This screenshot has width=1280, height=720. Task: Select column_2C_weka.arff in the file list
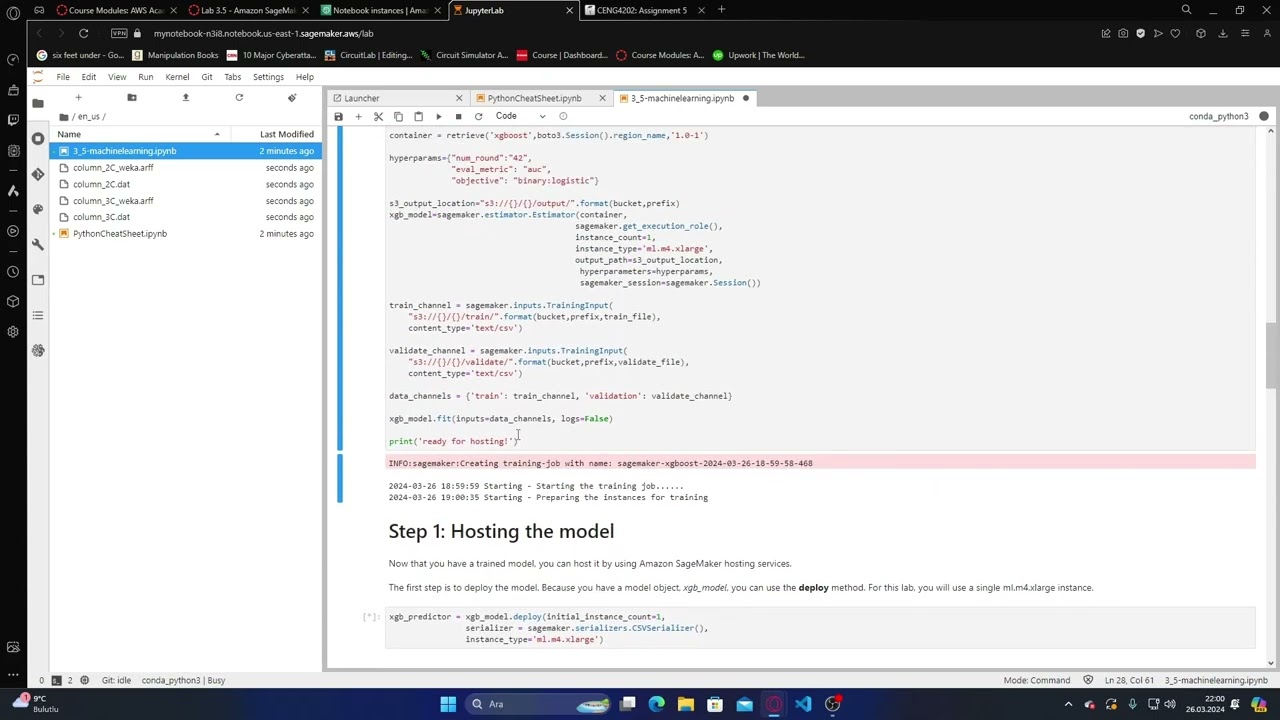[x=186, y=168]
